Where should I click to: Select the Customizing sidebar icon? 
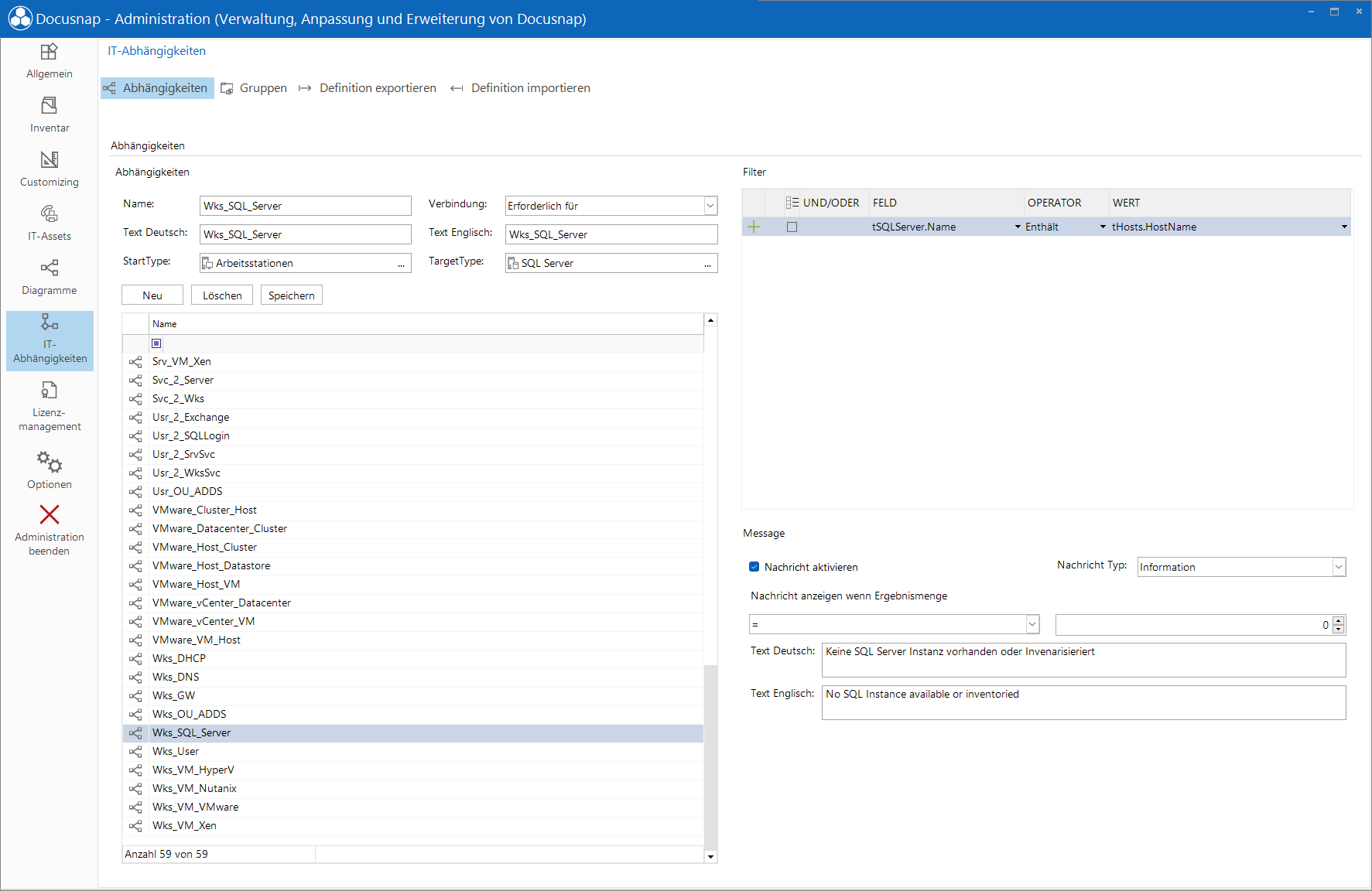pos(50,159)
